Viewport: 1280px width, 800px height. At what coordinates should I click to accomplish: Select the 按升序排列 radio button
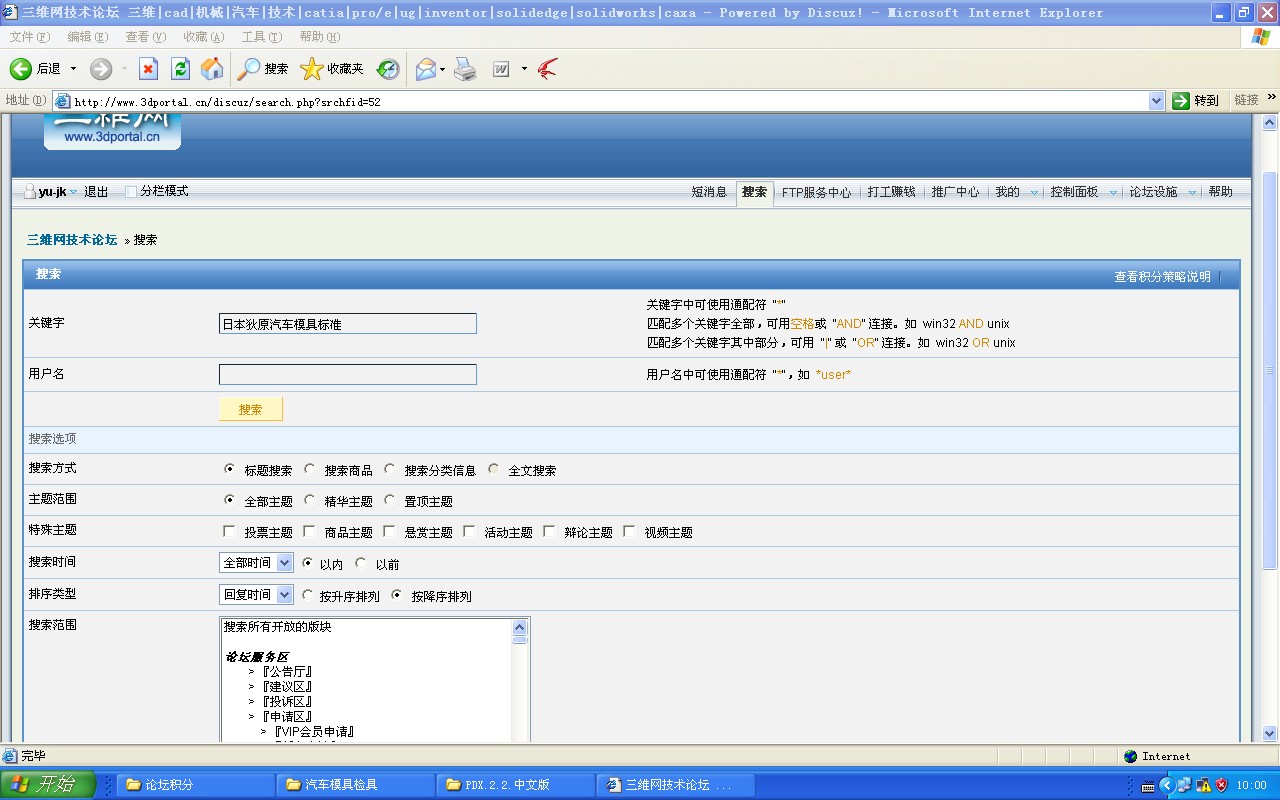(308, 594)
